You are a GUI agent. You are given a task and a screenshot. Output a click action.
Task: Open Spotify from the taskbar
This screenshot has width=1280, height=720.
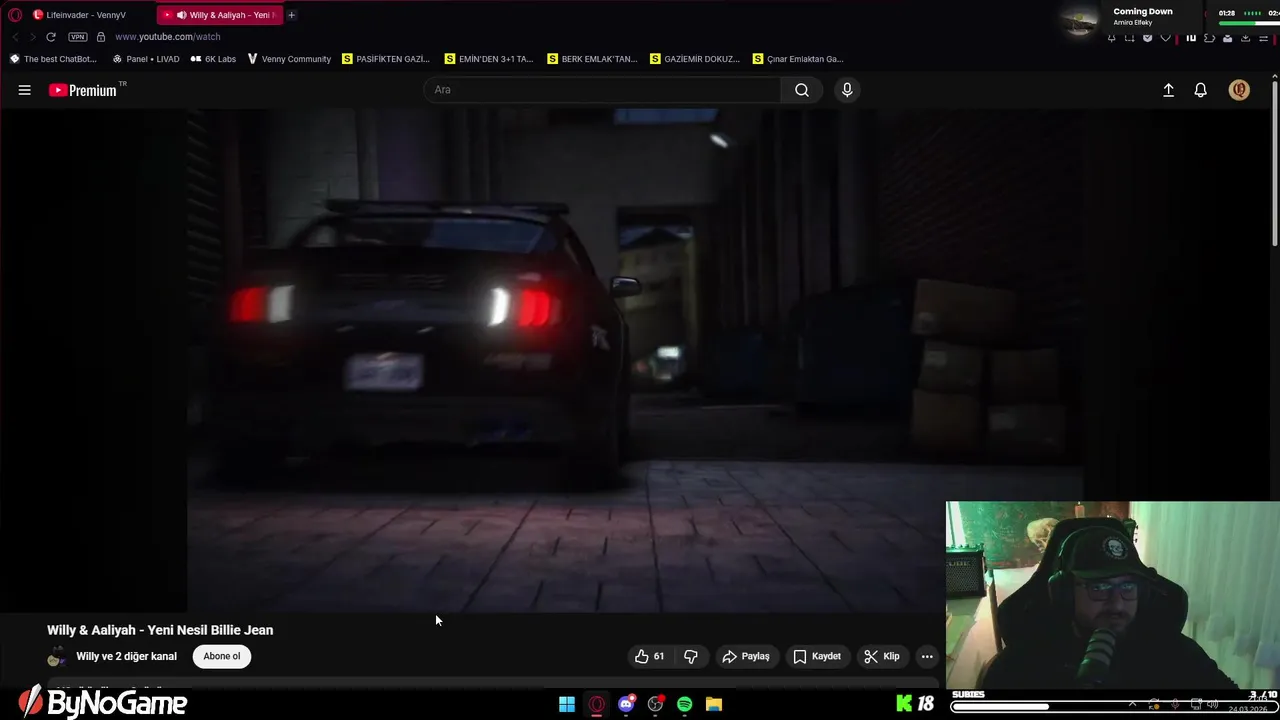[685, 704]
